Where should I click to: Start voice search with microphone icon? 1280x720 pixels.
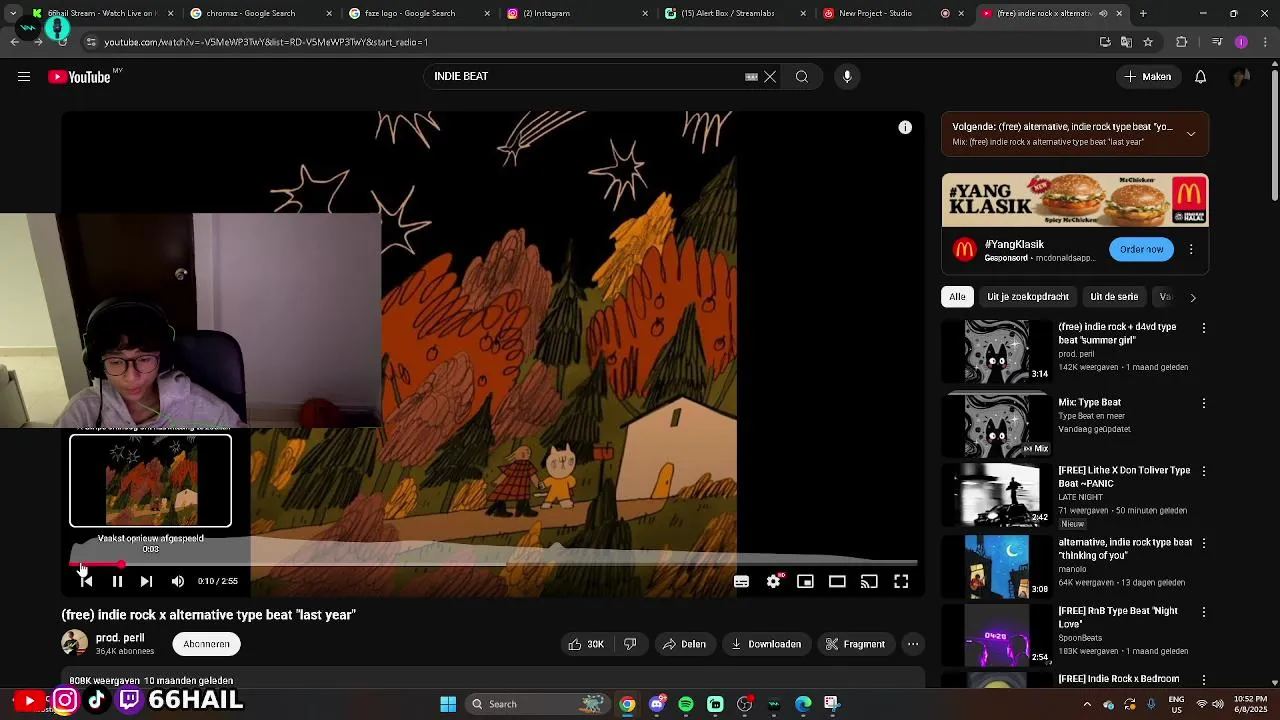(x=847, y=77)
